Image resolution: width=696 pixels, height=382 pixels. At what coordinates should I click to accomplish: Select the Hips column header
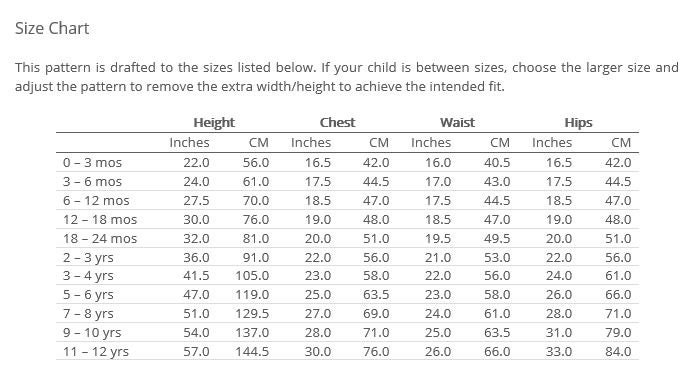point(578,122)
